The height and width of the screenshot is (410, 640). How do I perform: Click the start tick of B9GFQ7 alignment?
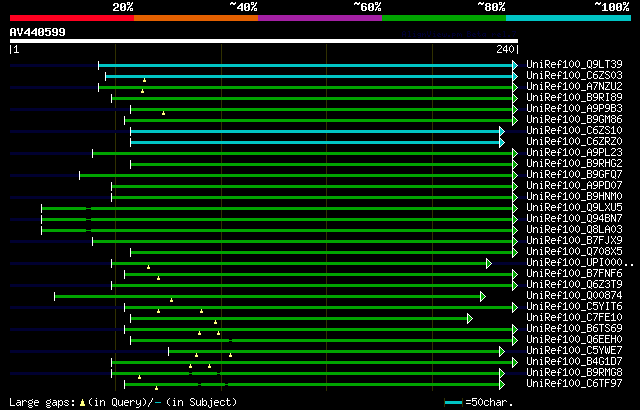(x=80, y=176)
